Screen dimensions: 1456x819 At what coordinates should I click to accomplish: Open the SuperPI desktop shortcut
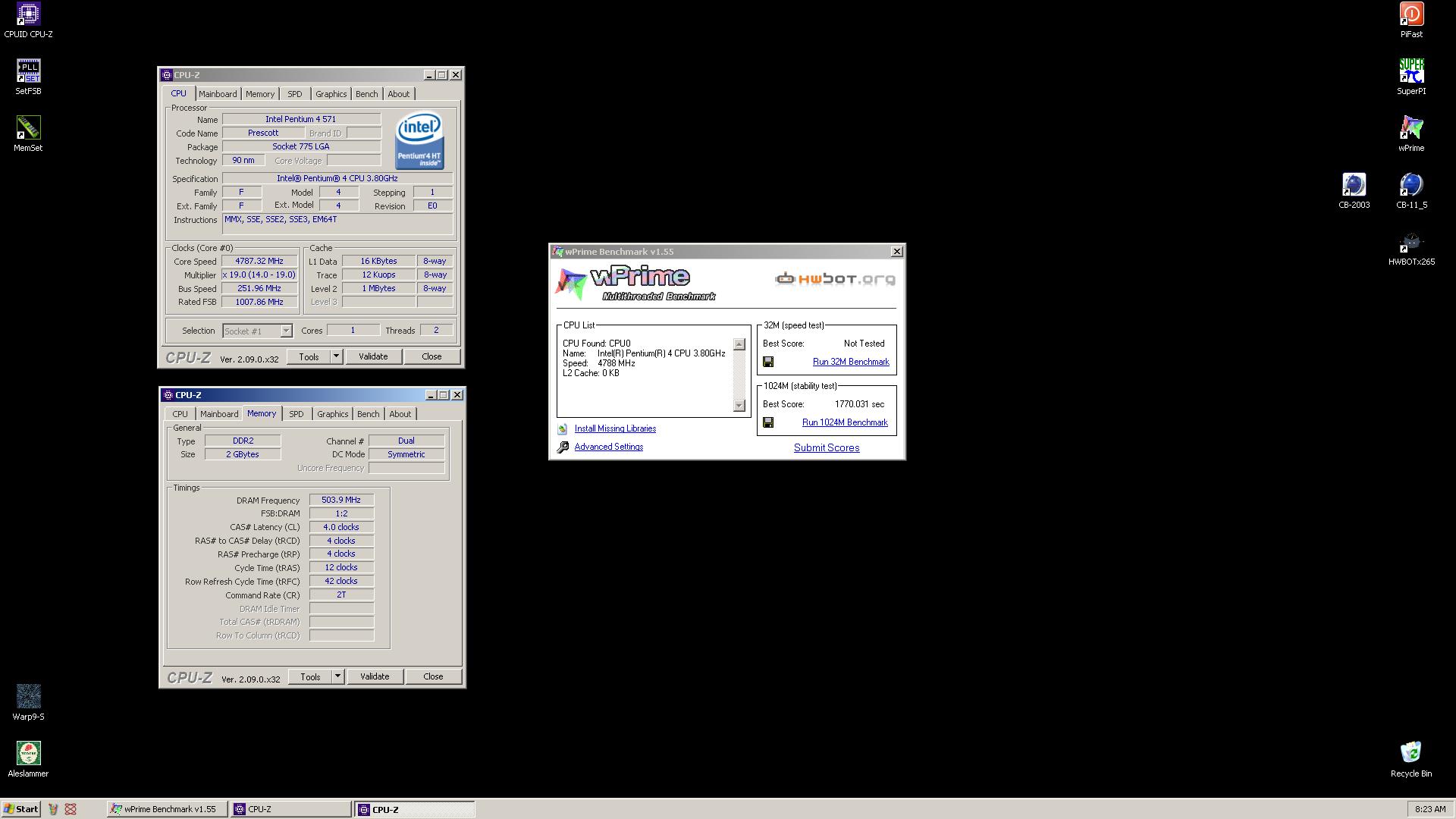[x=1411, y=77]
